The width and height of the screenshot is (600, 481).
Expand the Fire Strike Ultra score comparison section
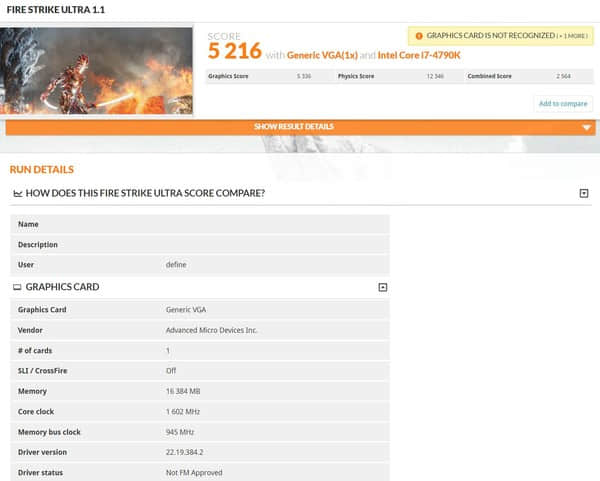584,193
